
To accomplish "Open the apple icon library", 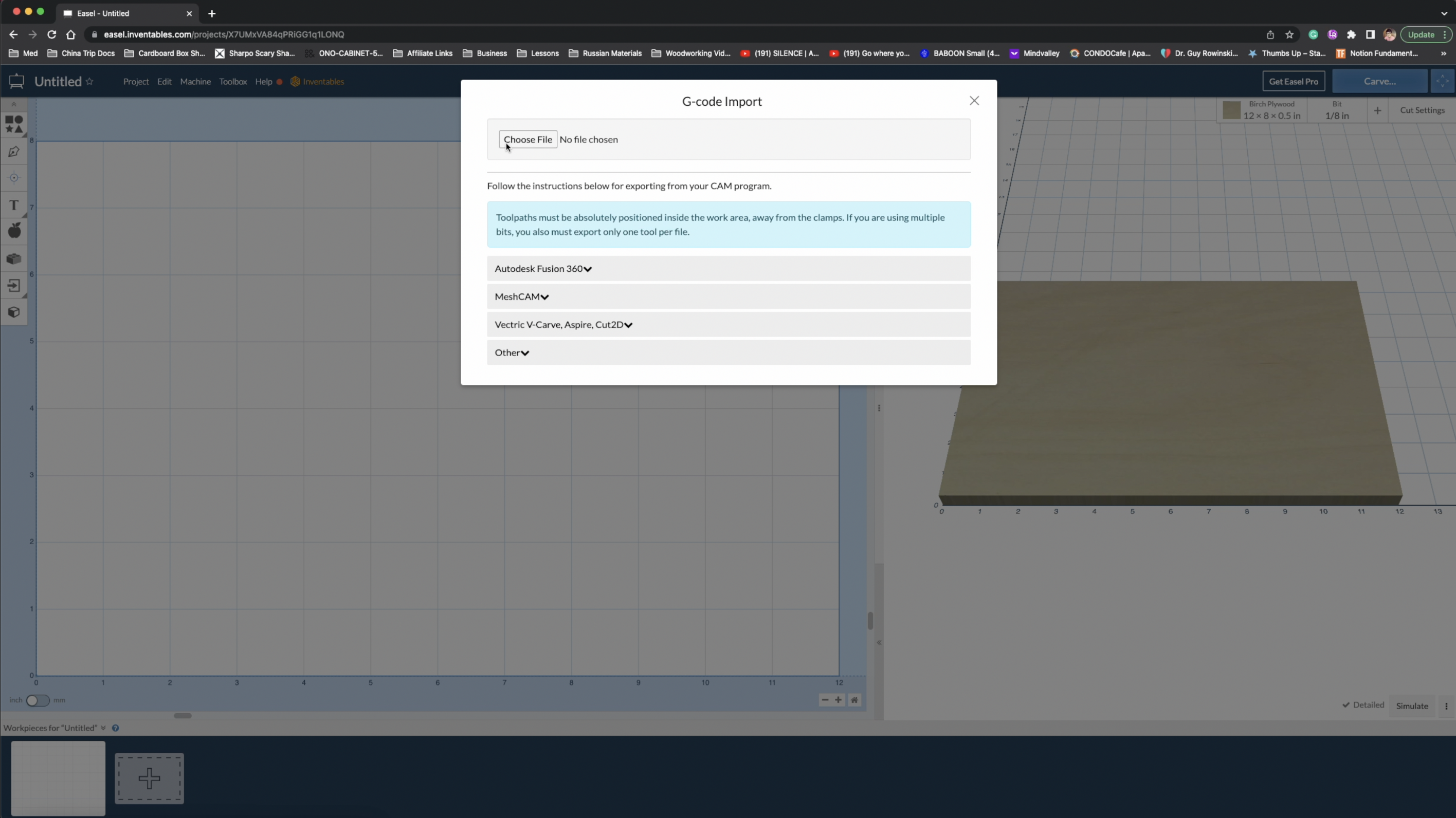I will pyautogui.click(x=14, y=231).
